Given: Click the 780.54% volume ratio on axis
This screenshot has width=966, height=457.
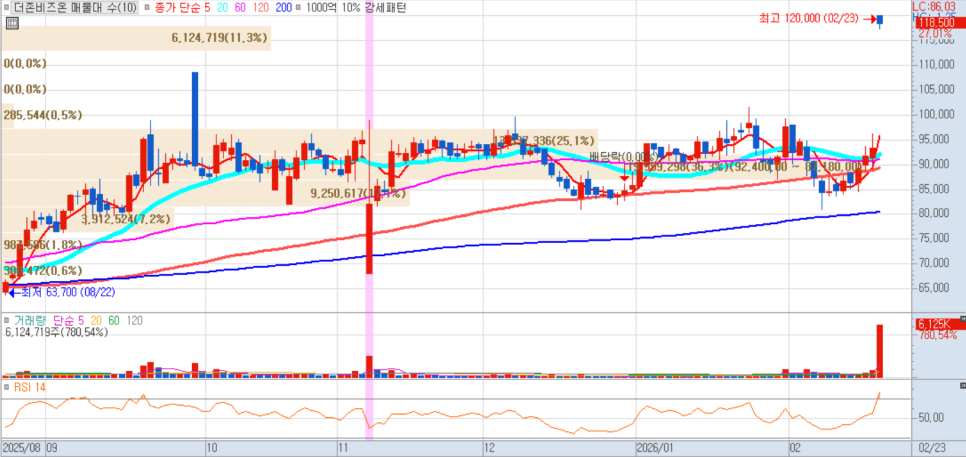Looking at the screenshot, I should pos(938,335).
